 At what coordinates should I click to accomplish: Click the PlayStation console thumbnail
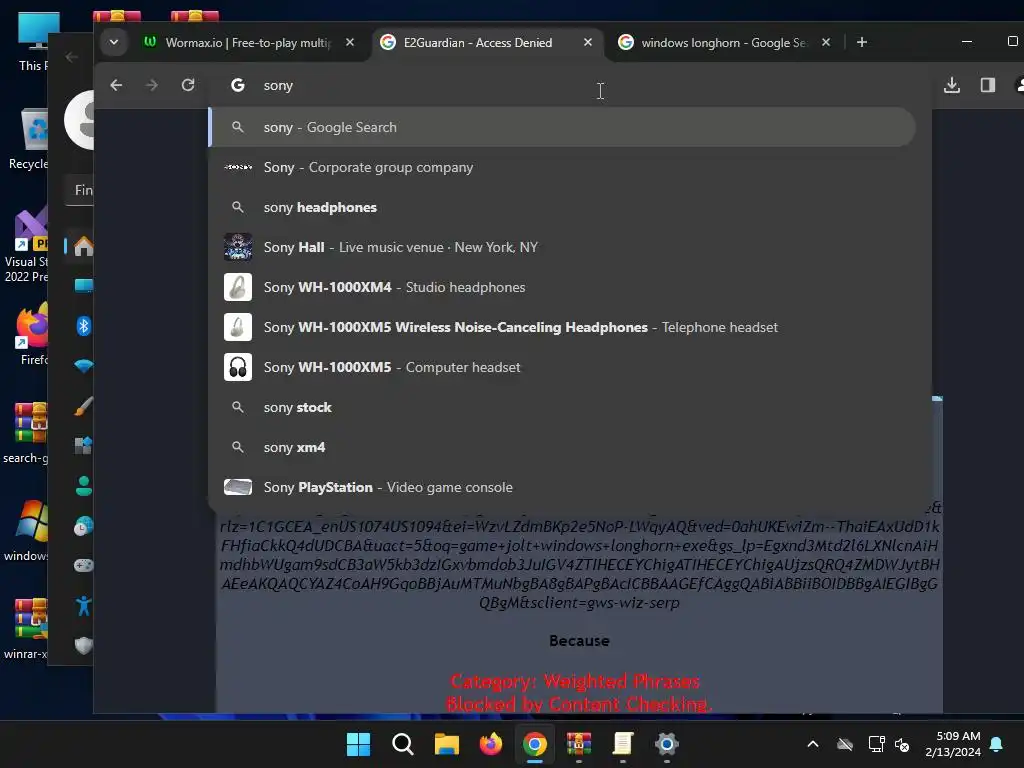[238, 487]
